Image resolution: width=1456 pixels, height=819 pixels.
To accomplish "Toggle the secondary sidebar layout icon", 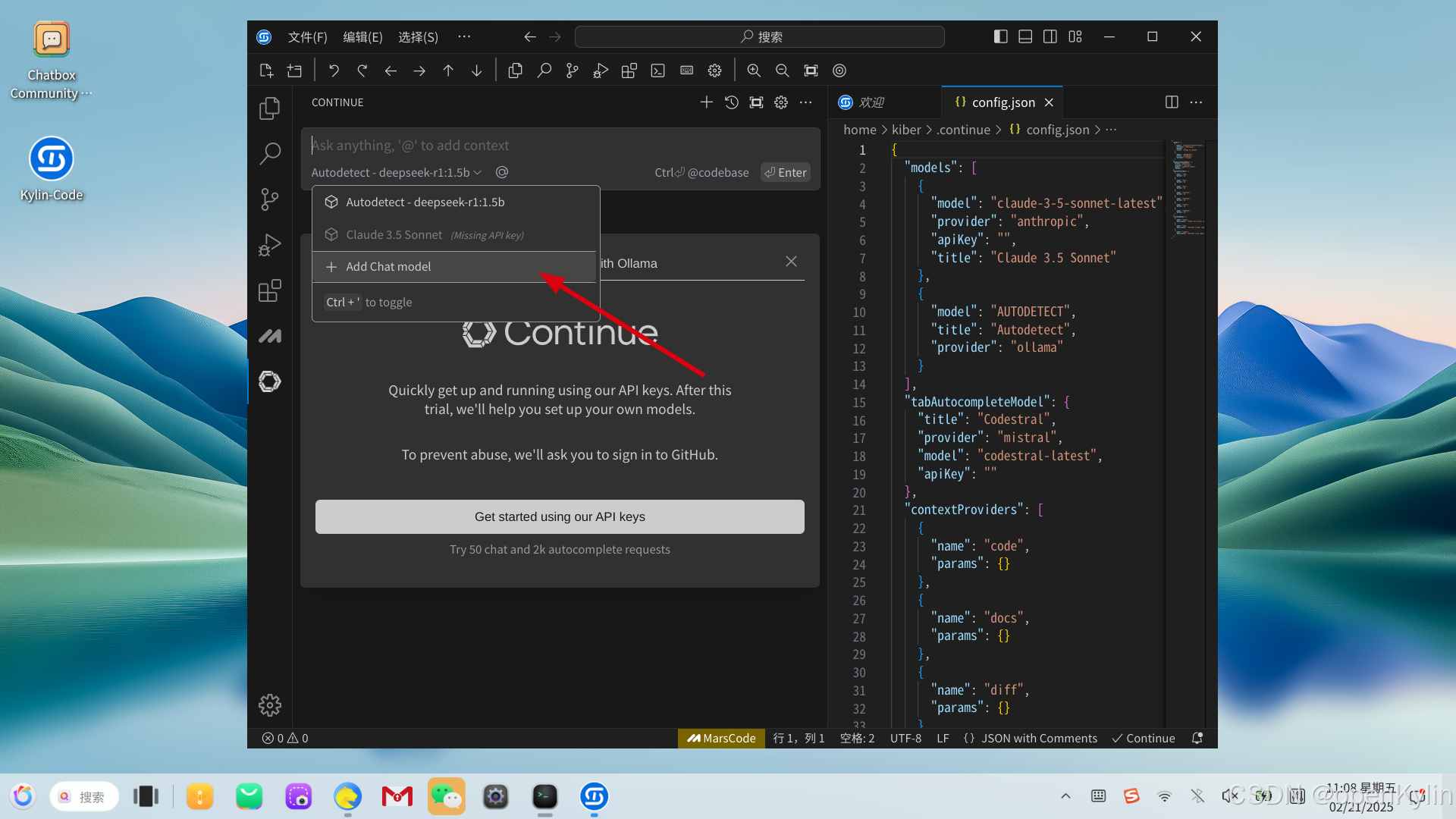I will 1050,36.
